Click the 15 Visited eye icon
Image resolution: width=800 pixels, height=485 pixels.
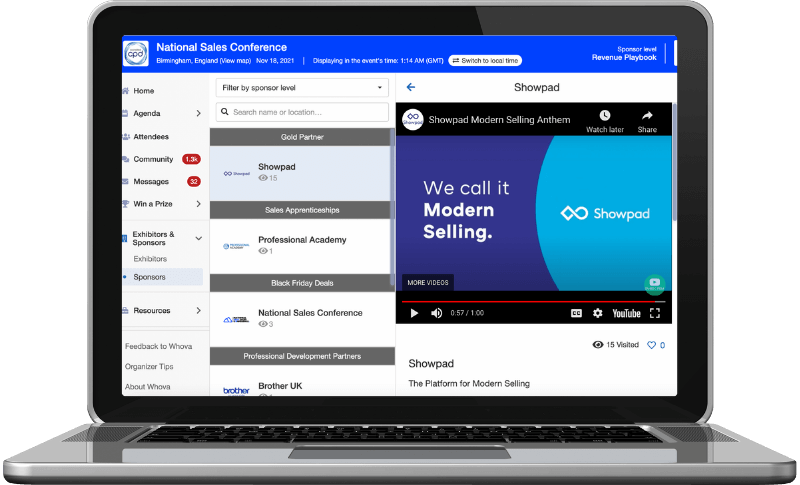pyautogui.click(x=597, y=345)
